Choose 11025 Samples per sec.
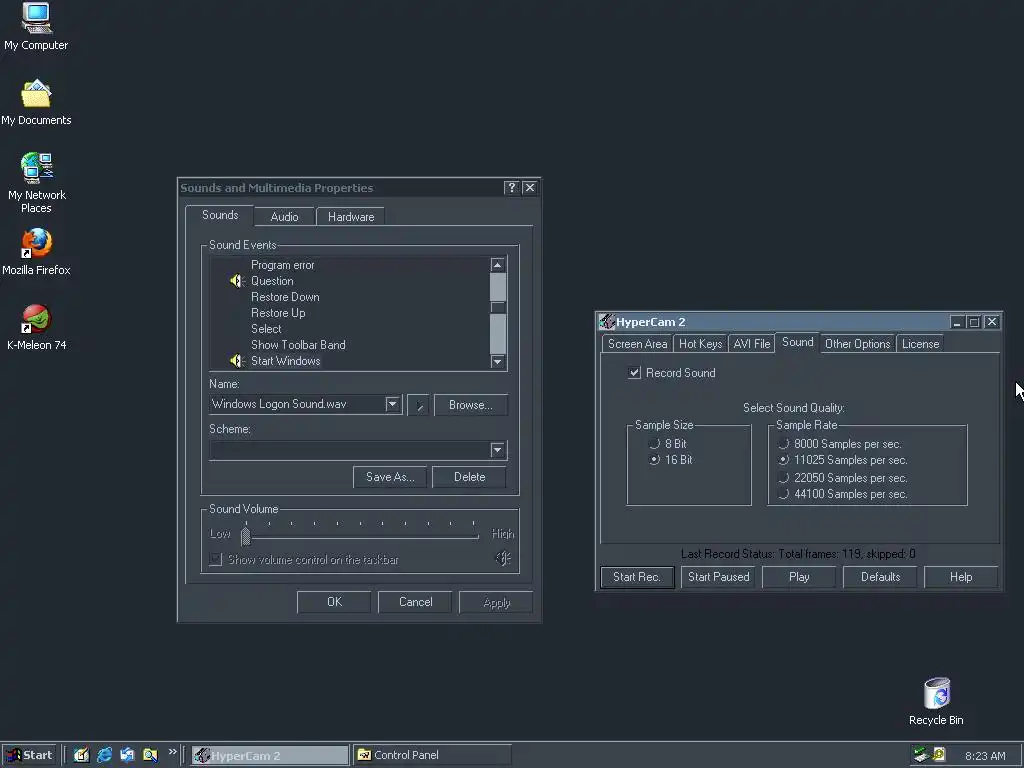 [783, 460]
